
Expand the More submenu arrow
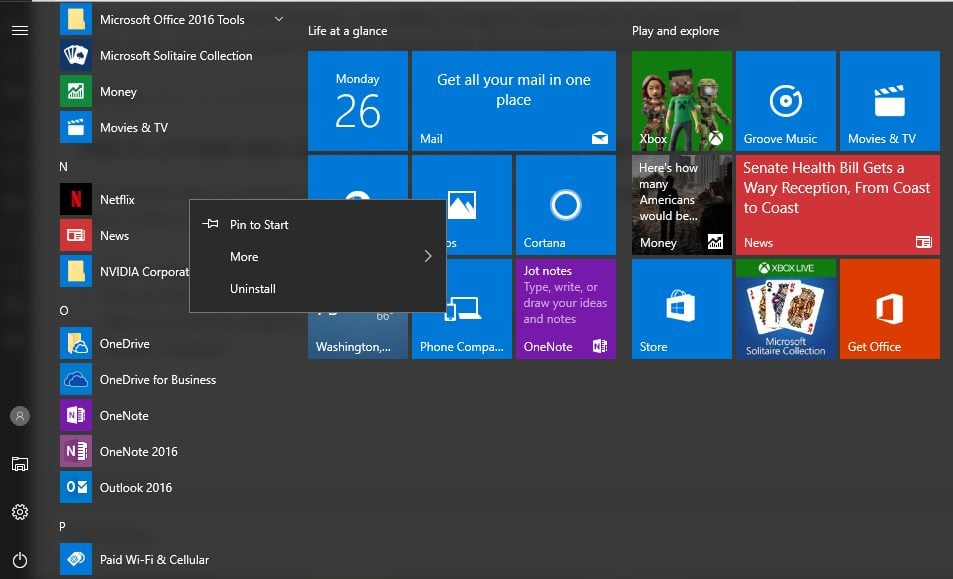point(428,256)
